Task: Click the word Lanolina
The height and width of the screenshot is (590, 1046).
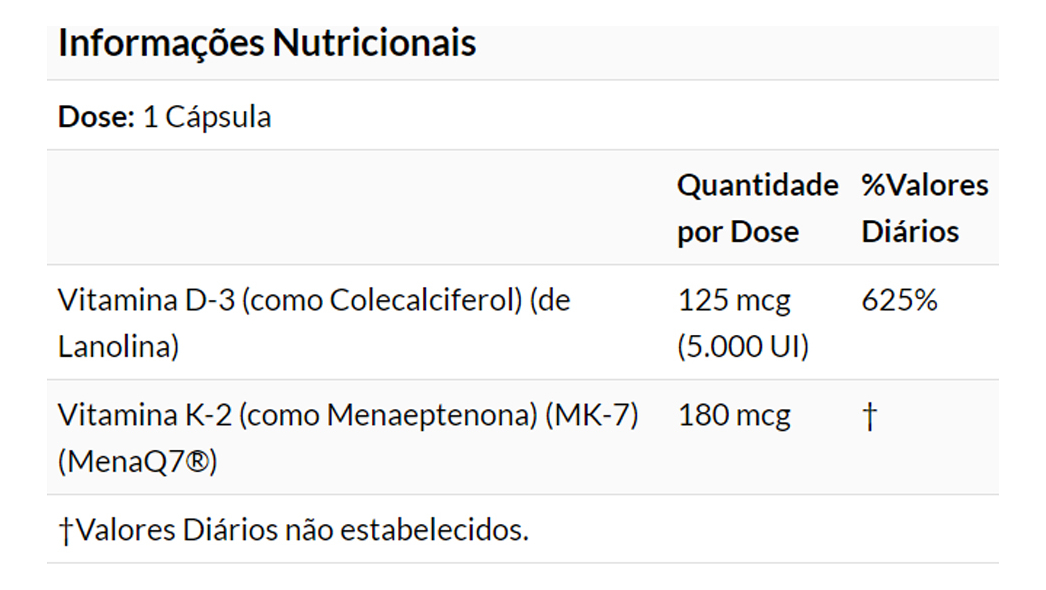Action: (x=113, y=347)
